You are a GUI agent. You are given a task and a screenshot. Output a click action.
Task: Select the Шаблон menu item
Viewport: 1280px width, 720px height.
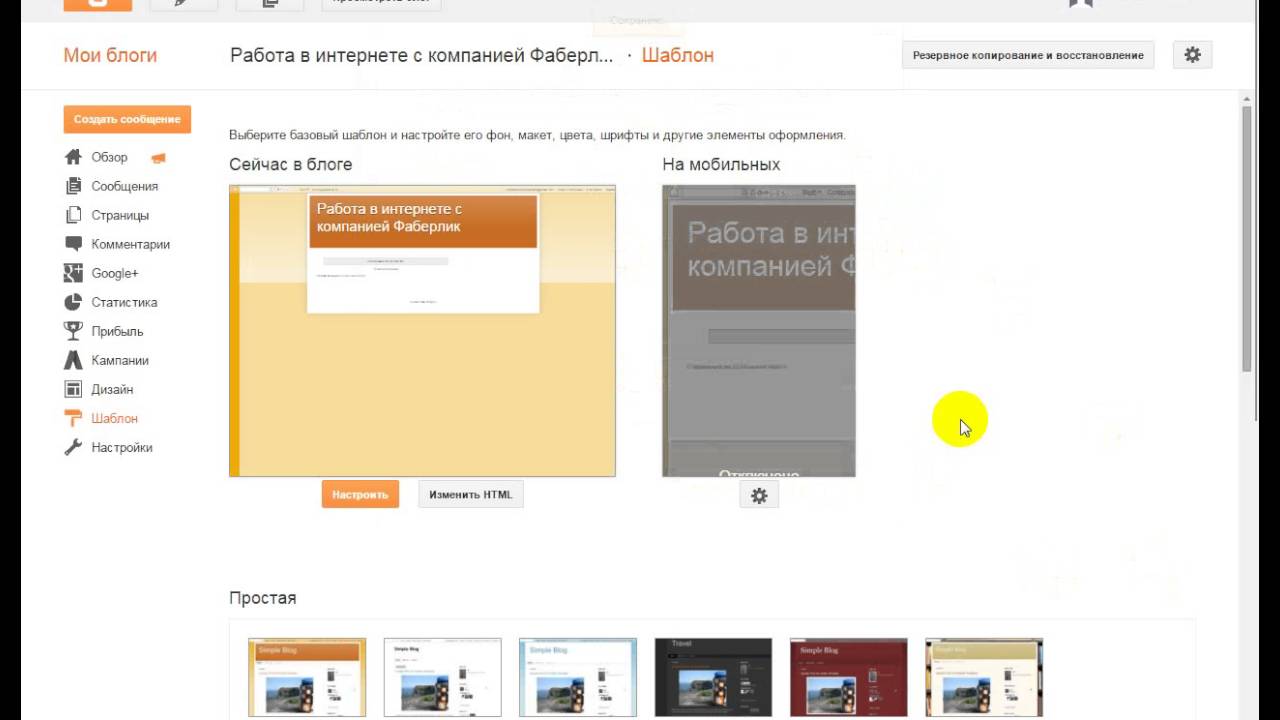[x=114, y=418]
